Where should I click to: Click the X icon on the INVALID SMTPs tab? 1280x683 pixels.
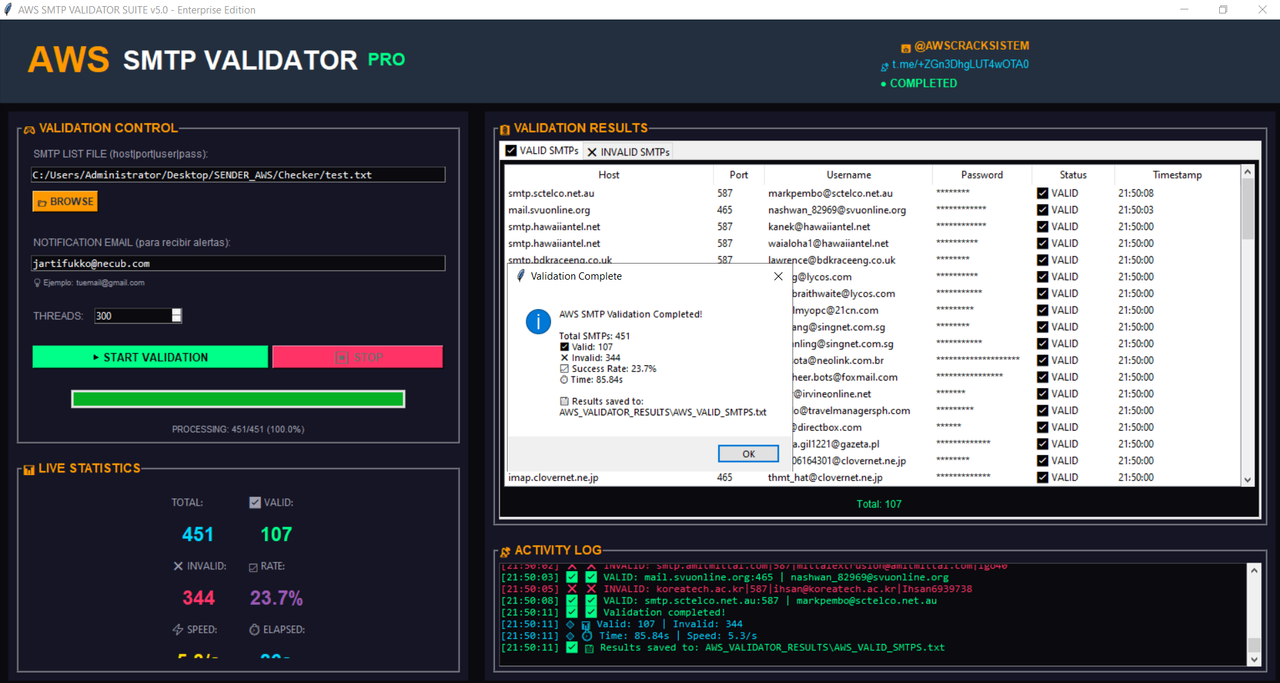[592, 152]
